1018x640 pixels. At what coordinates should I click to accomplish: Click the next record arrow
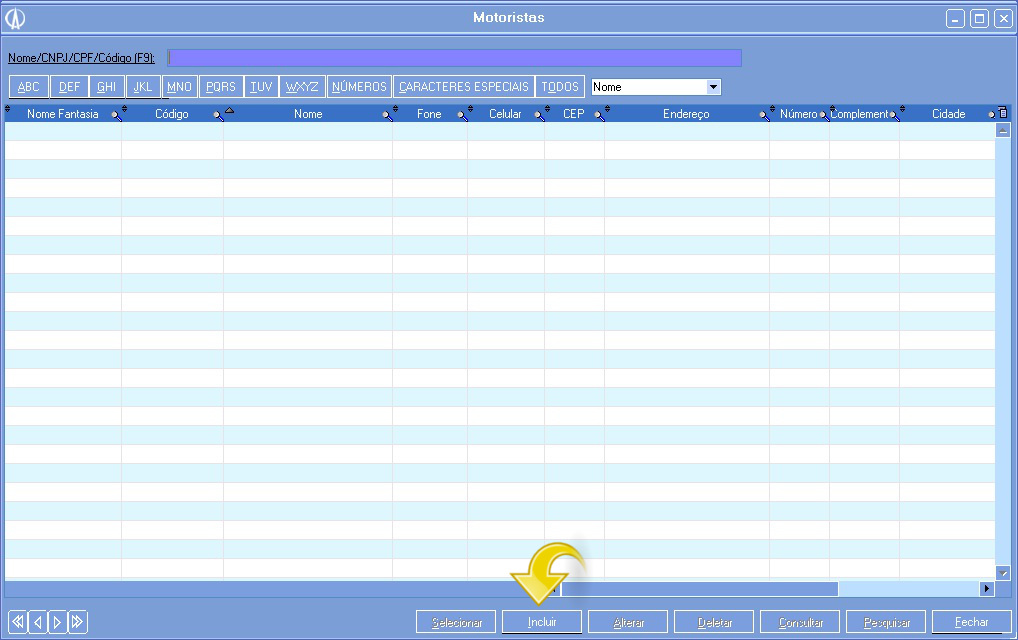(57, 622)
